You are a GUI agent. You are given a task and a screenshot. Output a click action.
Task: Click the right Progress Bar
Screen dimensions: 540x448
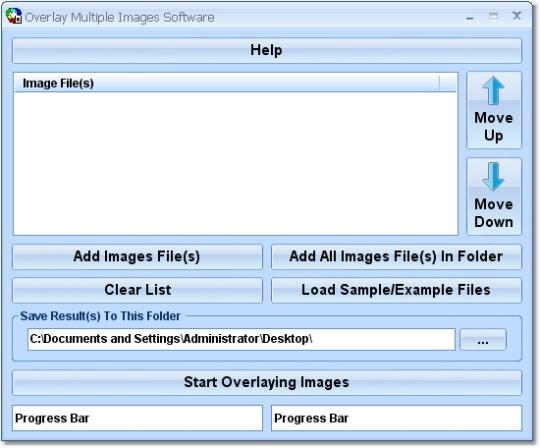(396, 418)
